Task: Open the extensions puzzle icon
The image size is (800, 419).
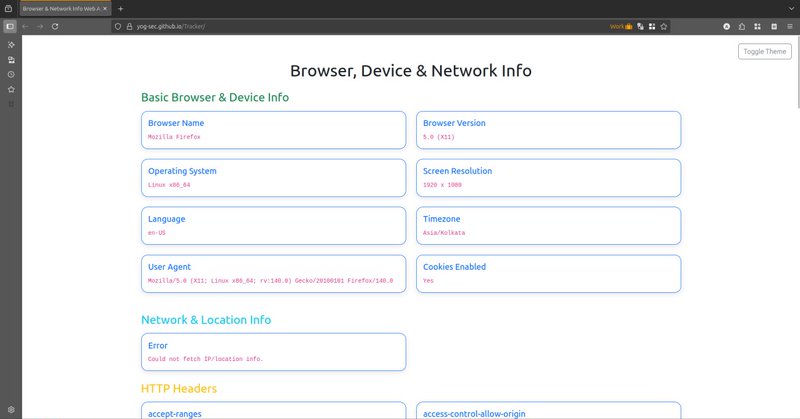Action: click(742, 27)
